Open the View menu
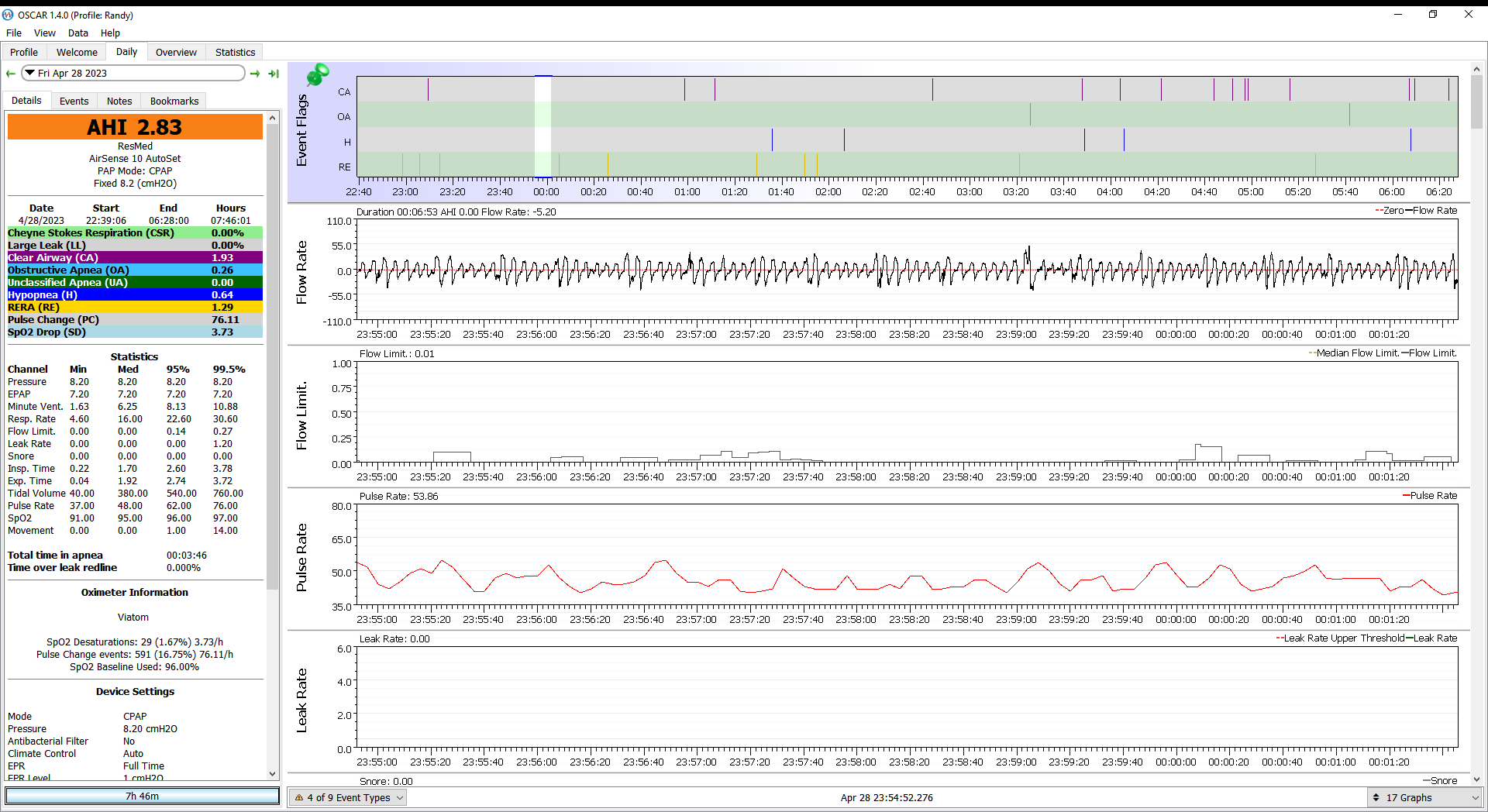Viewport: 1488px width, 812px height. point(45,33)
